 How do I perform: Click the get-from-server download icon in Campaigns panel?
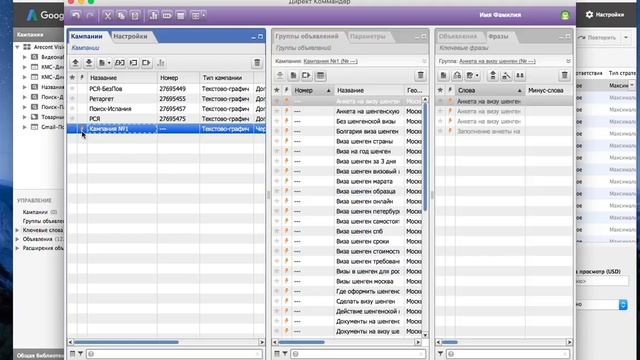coord(89,63)
